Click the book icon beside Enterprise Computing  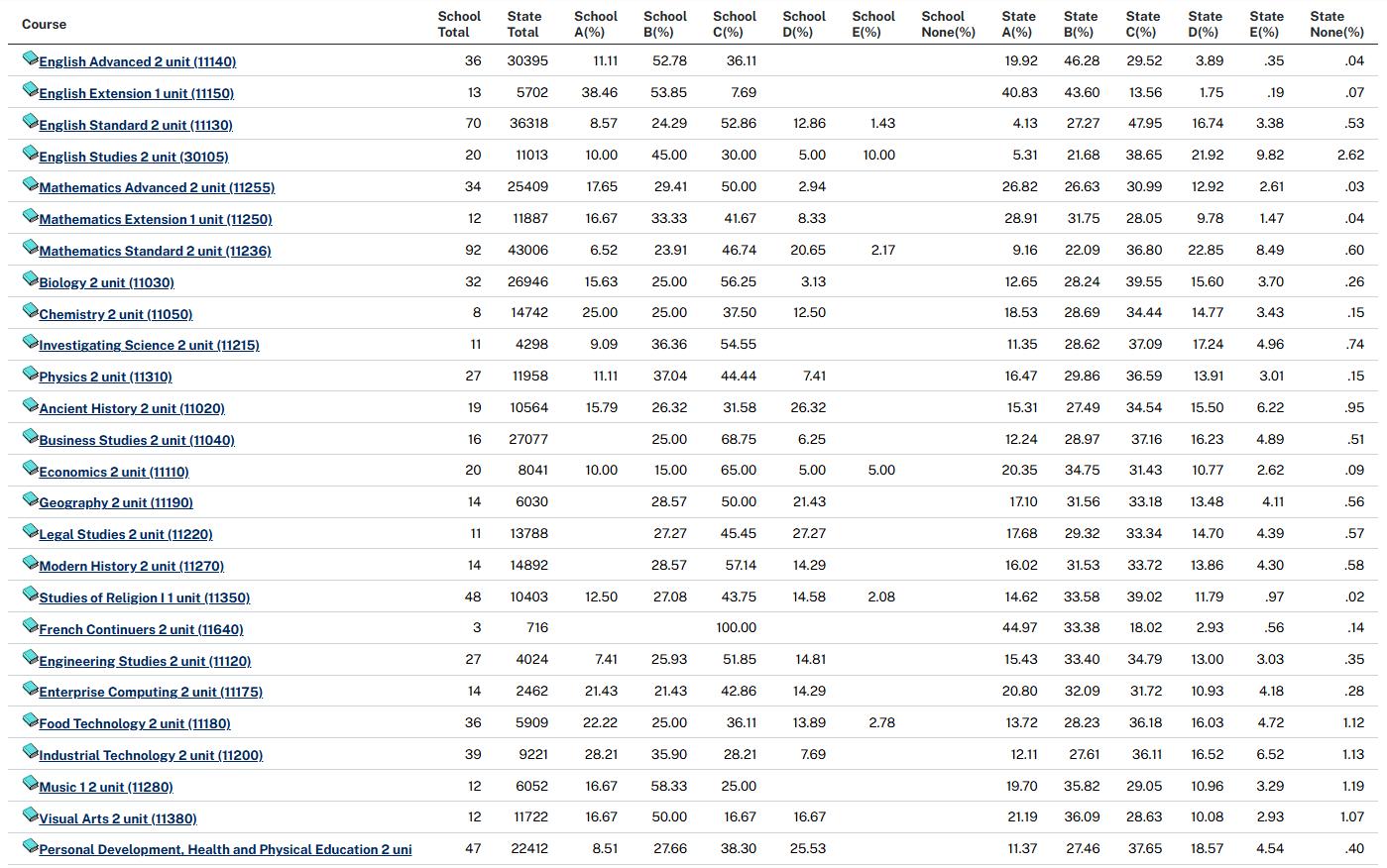pos(30,690)
